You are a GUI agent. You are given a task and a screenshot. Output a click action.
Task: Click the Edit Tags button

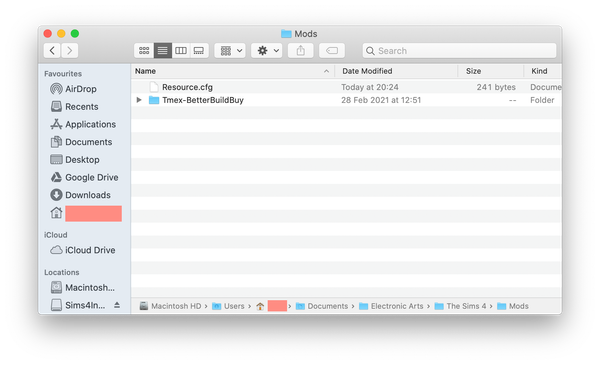tap(332, 51)
